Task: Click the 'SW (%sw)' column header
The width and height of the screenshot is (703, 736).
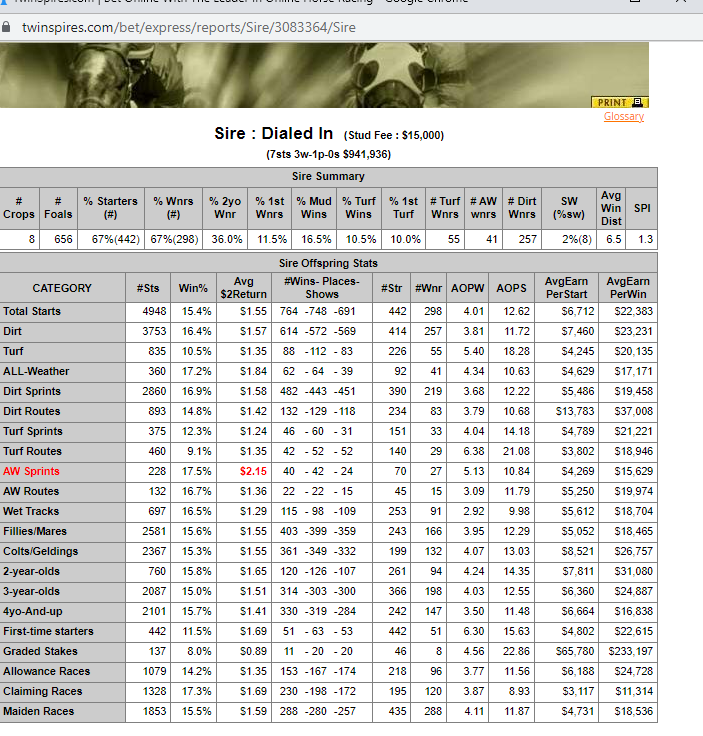Action: point(569,208)
